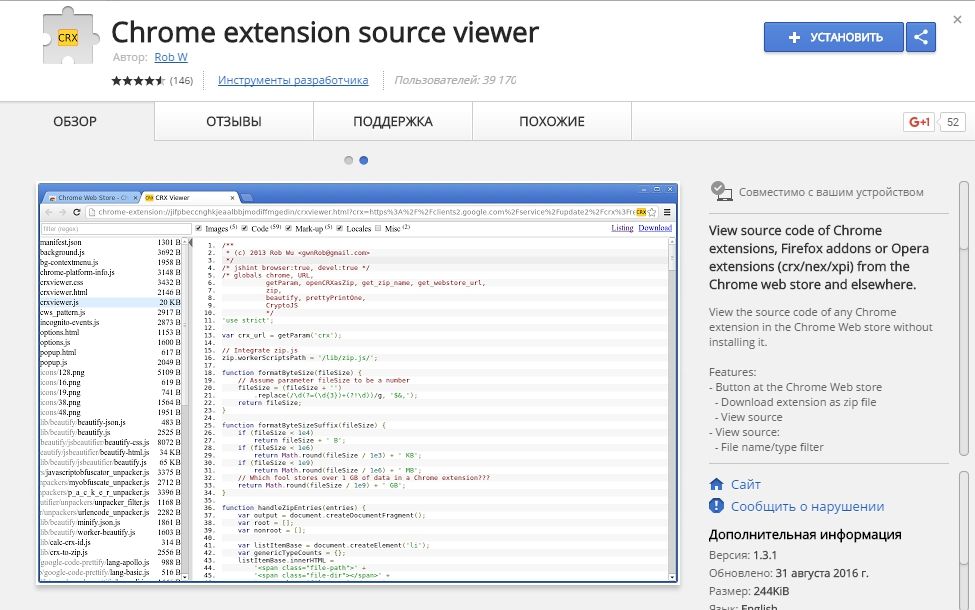Select the CRX Viewer browser tab
975x610 pixels.
coord(190,198)
